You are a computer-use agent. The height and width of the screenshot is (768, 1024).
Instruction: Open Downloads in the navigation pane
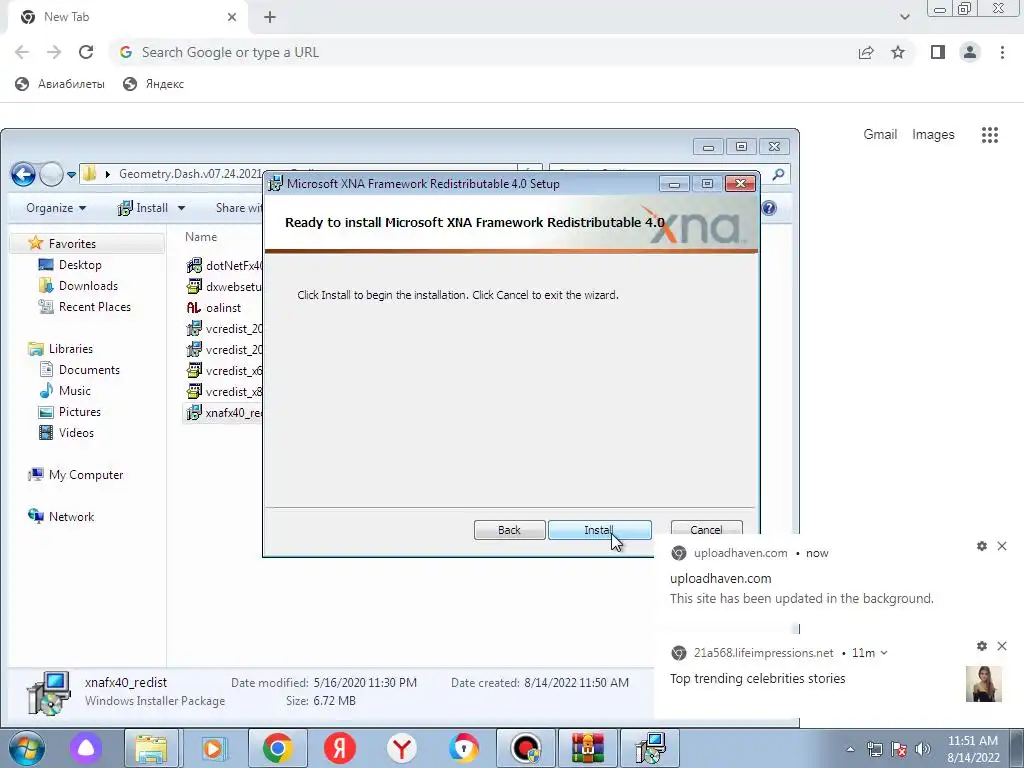point(88,285)
